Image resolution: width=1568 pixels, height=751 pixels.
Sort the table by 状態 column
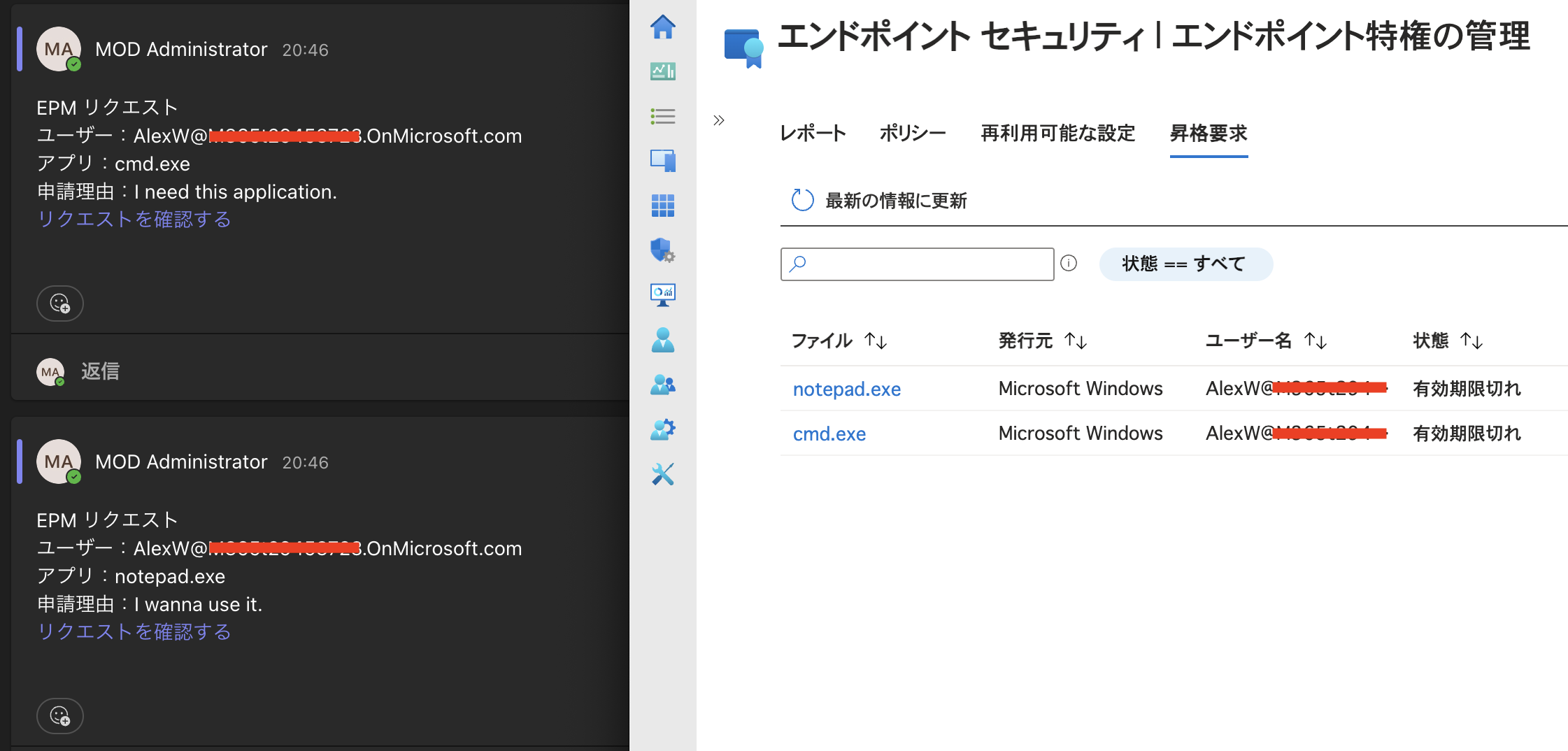(1448, 341)
